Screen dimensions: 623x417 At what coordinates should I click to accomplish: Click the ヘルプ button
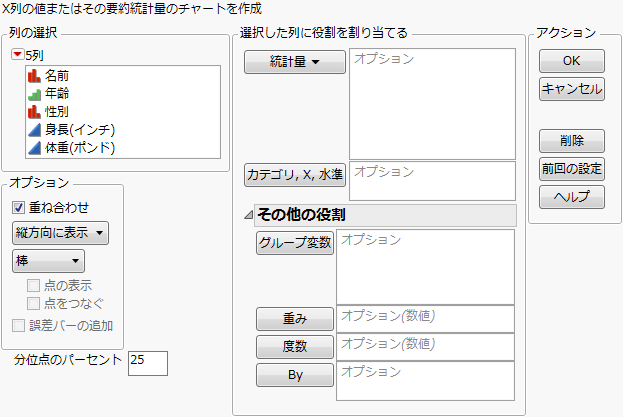coord(571,197)
